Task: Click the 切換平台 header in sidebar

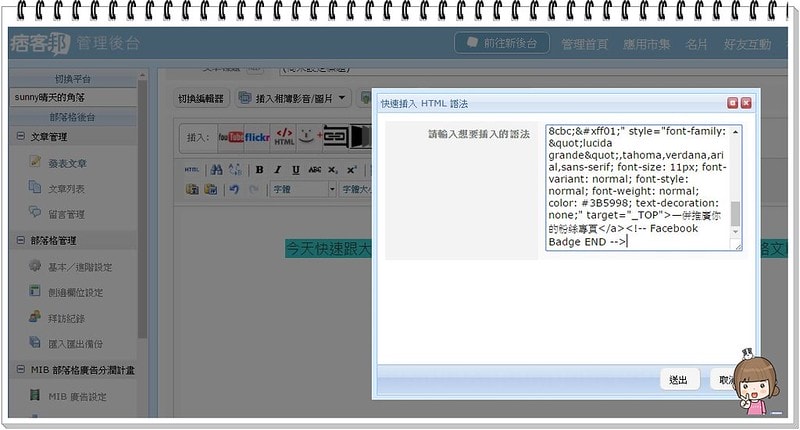Action: coord(73,79)
